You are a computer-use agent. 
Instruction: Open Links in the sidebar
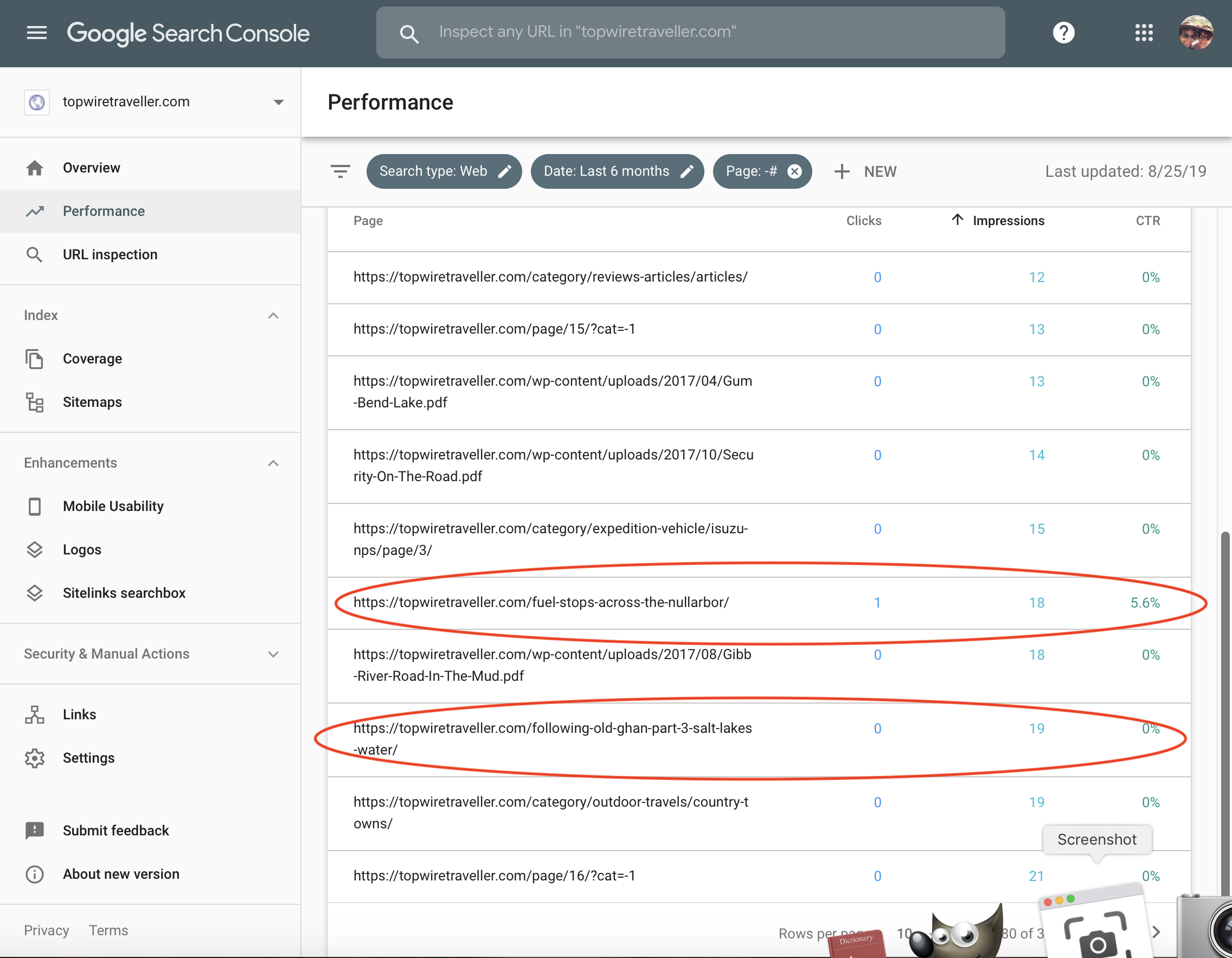(x=150, y=714)
